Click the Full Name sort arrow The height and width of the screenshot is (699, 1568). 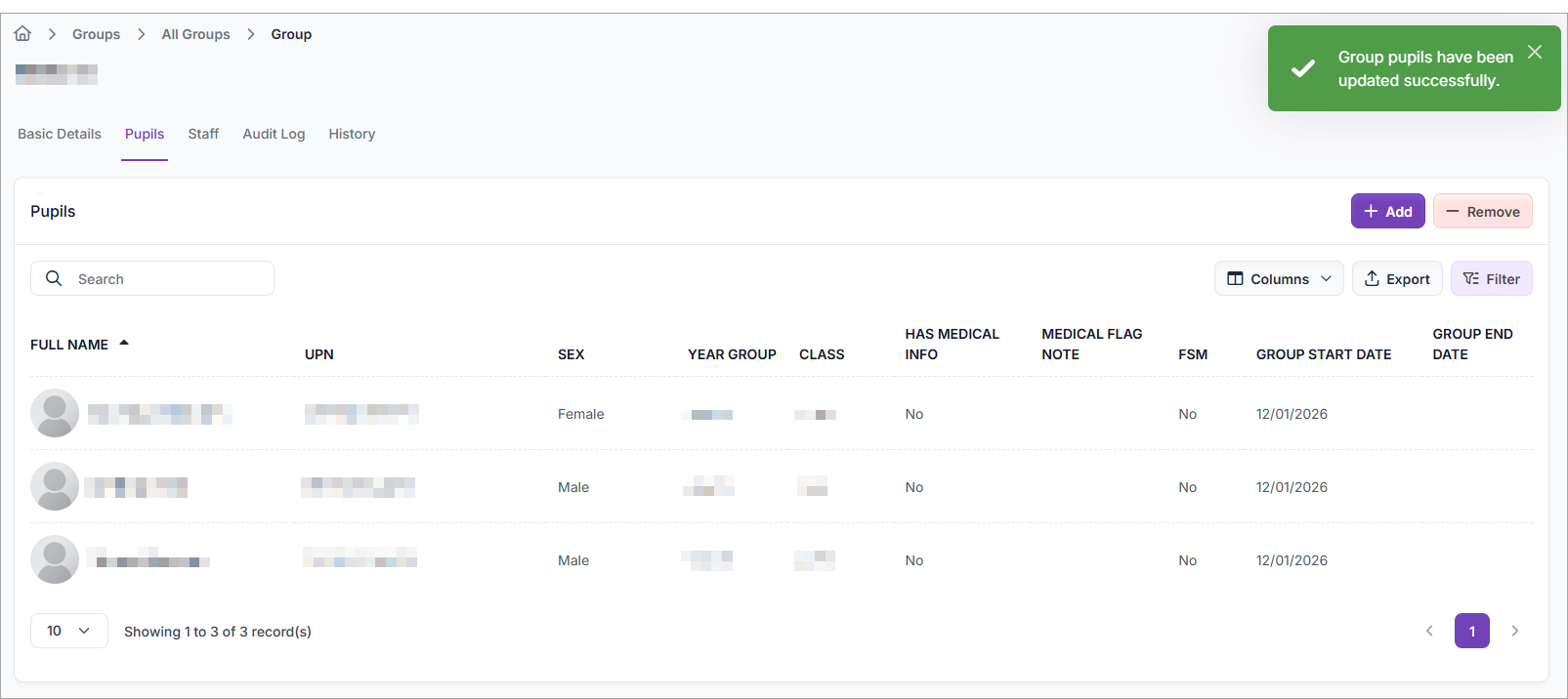click(124, 344)
